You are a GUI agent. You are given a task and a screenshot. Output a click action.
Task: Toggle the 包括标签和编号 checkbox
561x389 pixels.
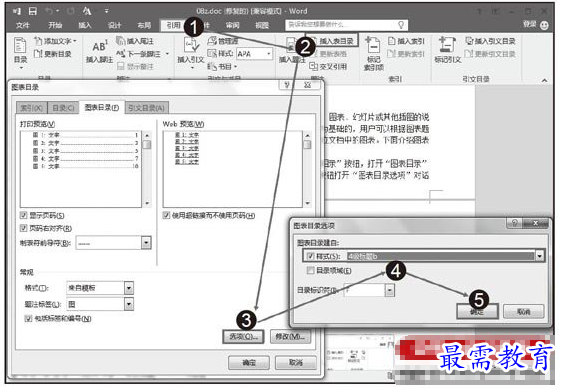[x=28, y=319]
